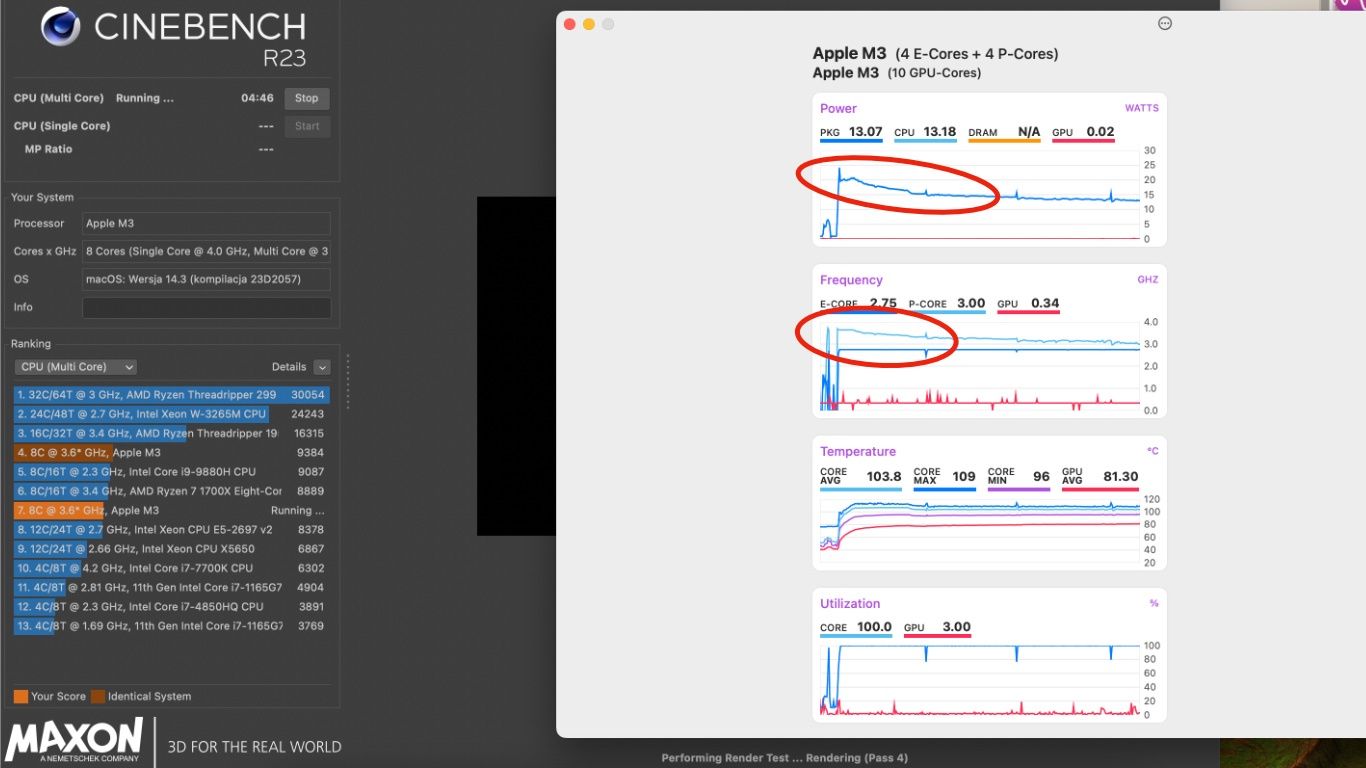Click the CORE 100.0 utilization reading
This screenshot has width=1366, height=768.
(856, 628)
